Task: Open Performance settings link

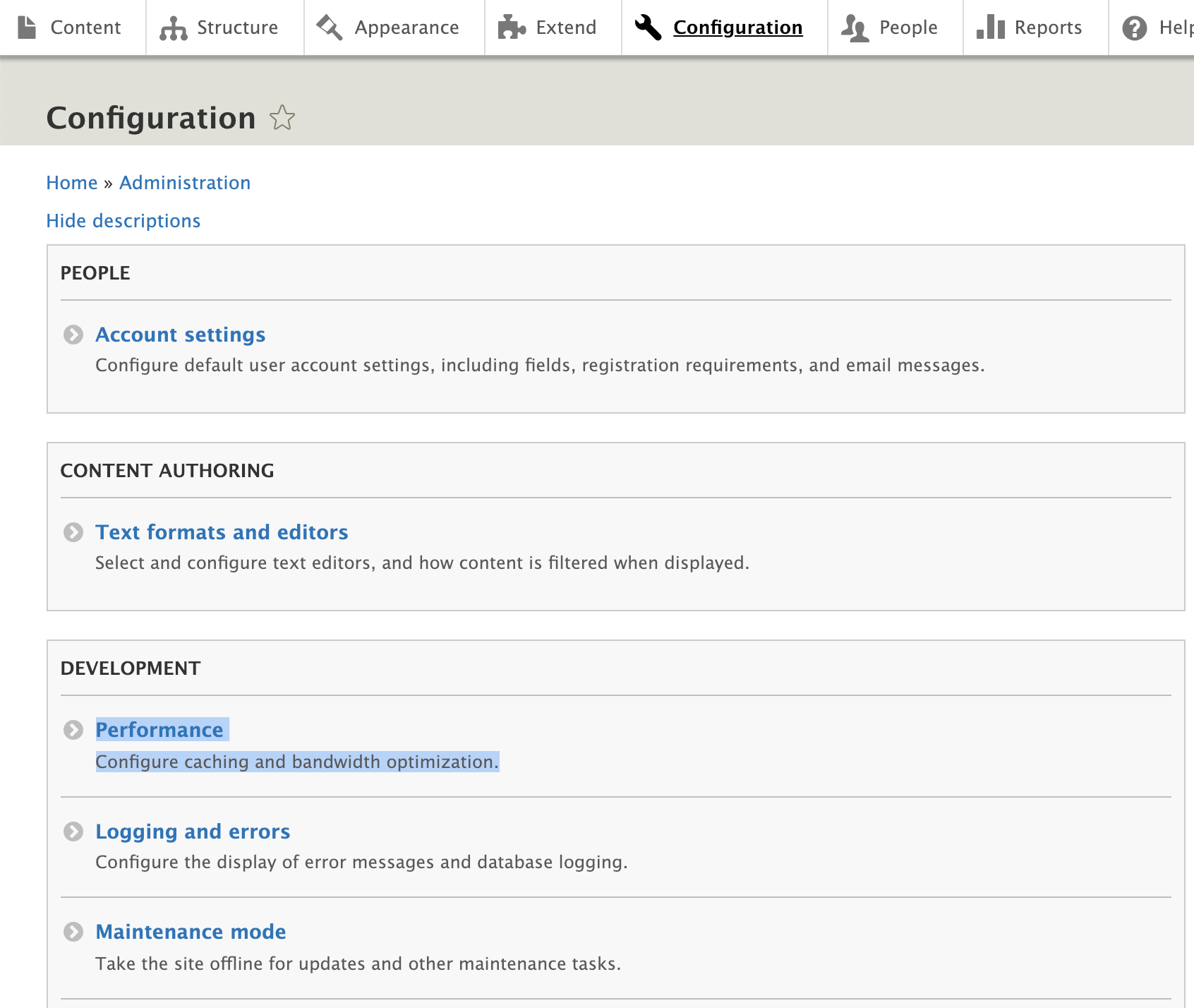Action: pyautogui.click(x=159, y=730)
